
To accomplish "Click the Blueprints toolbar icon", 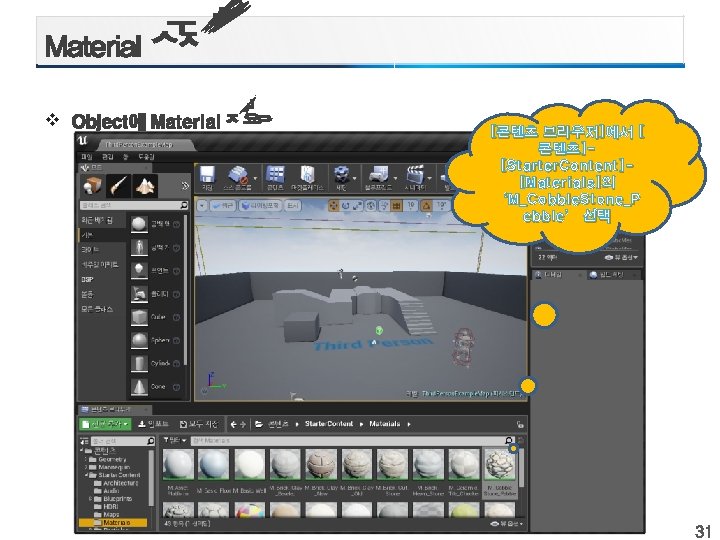I will [379, 175].
